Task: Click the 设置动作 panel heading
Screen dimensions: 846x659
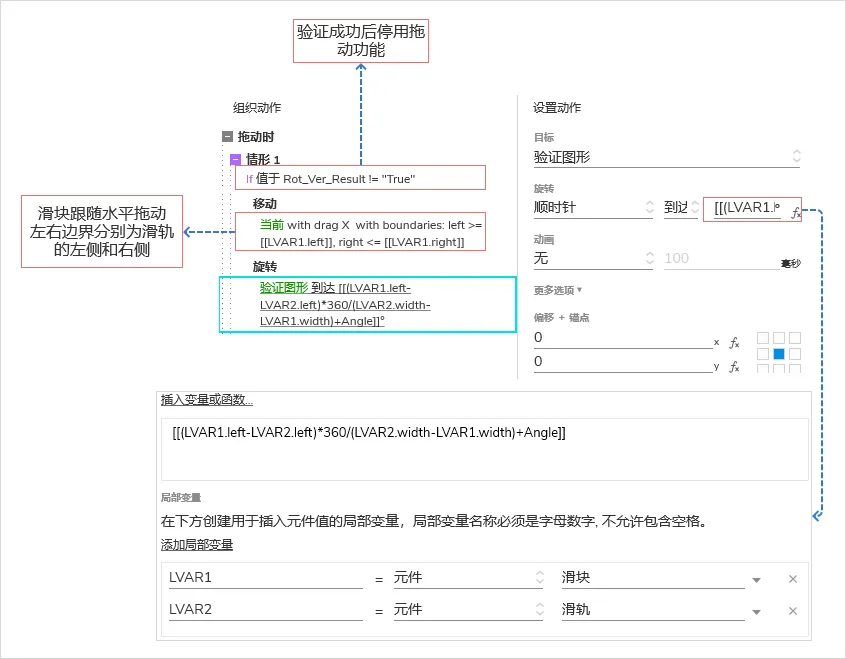Action: tap(557, 108)
